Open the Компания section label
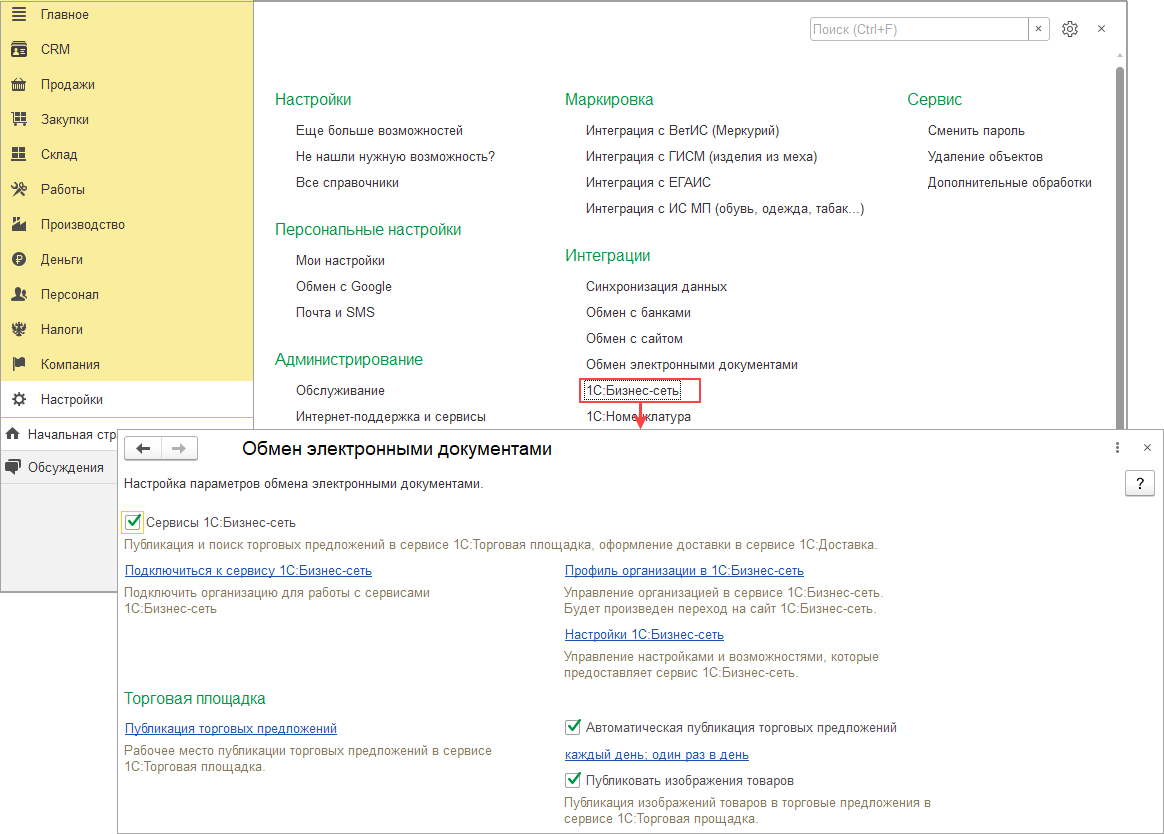This screenshot has width=1164, height=834. (x=70, y=365)
